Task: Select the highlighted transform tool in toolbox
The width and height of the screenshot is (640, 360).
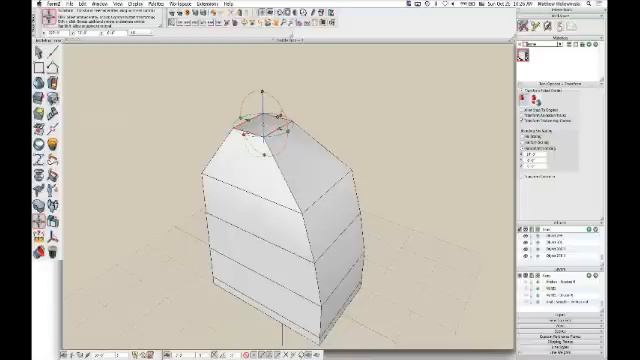Action: click(39, 221)
